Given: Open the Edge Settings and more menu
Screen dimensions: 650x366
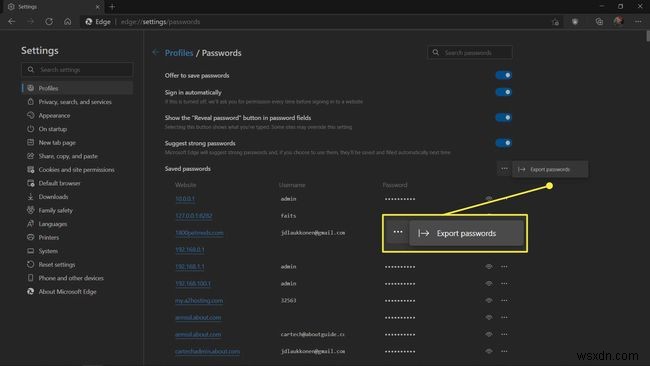Looking at the screenshot, I should [638, 22].
